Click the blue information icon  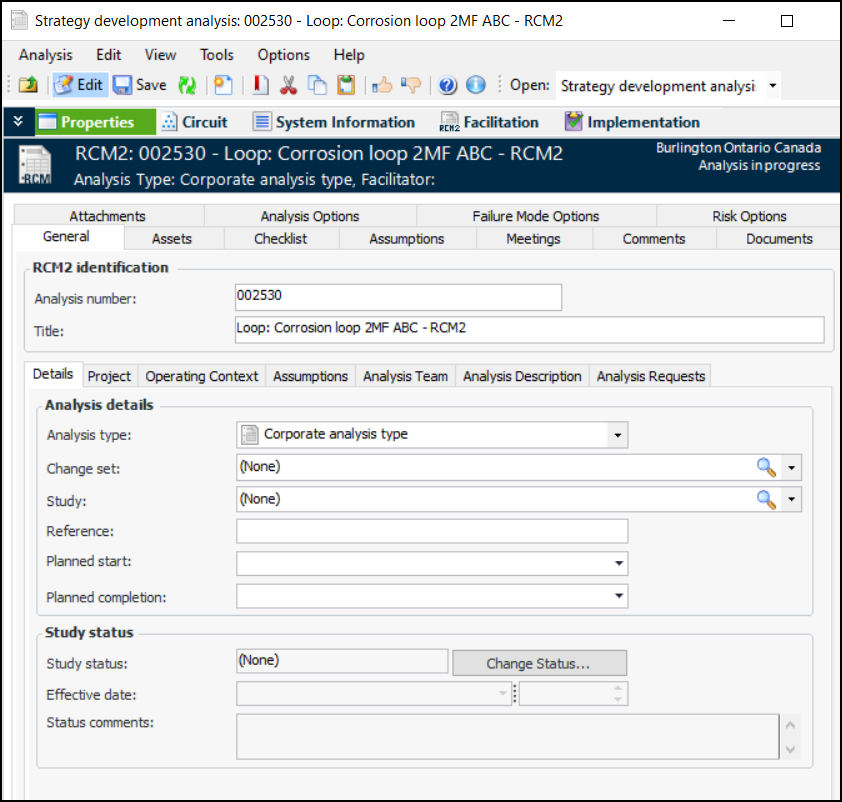pos(476,85)
